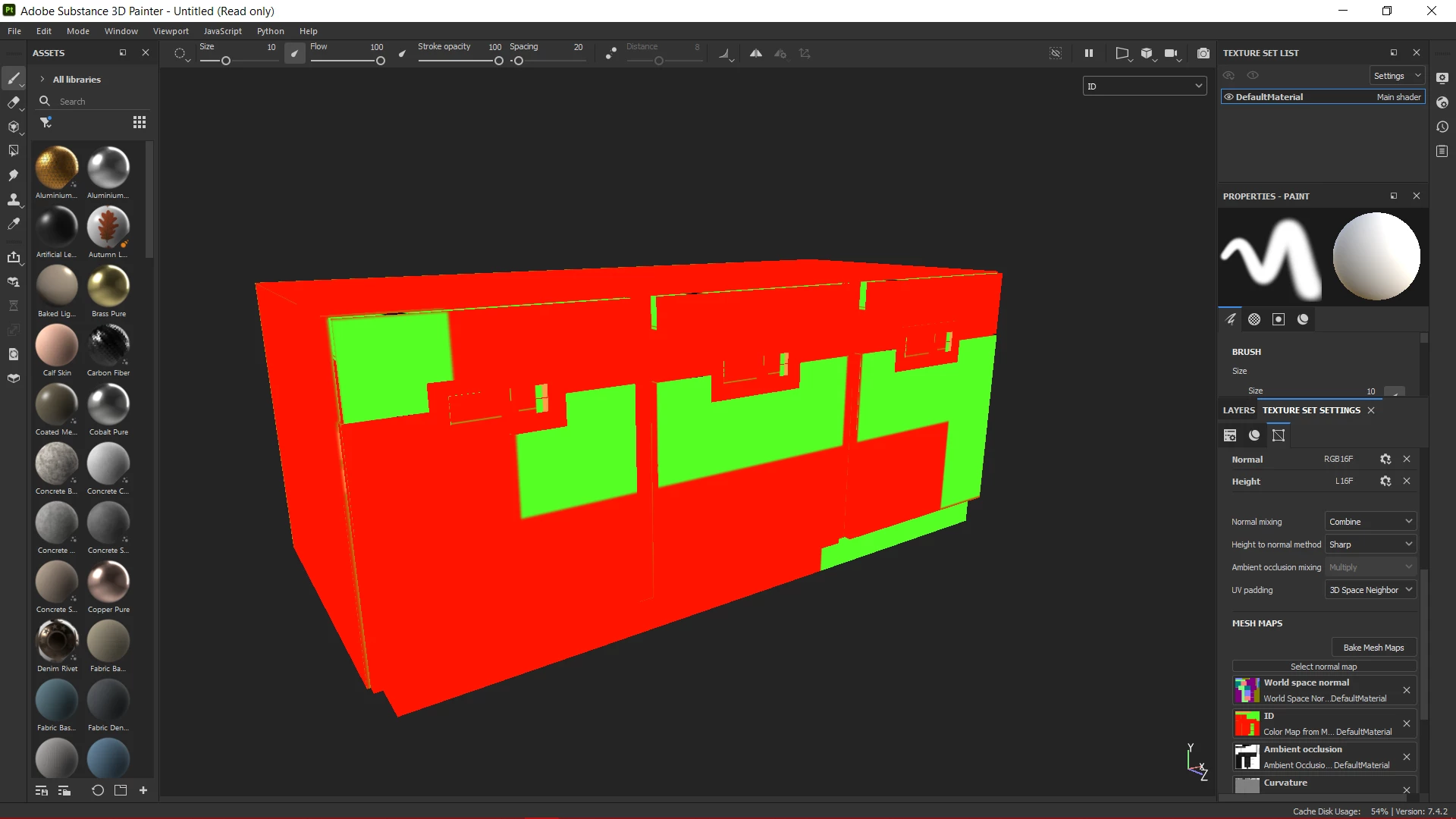Pause rendering with the pause icon

point(1089,53)
